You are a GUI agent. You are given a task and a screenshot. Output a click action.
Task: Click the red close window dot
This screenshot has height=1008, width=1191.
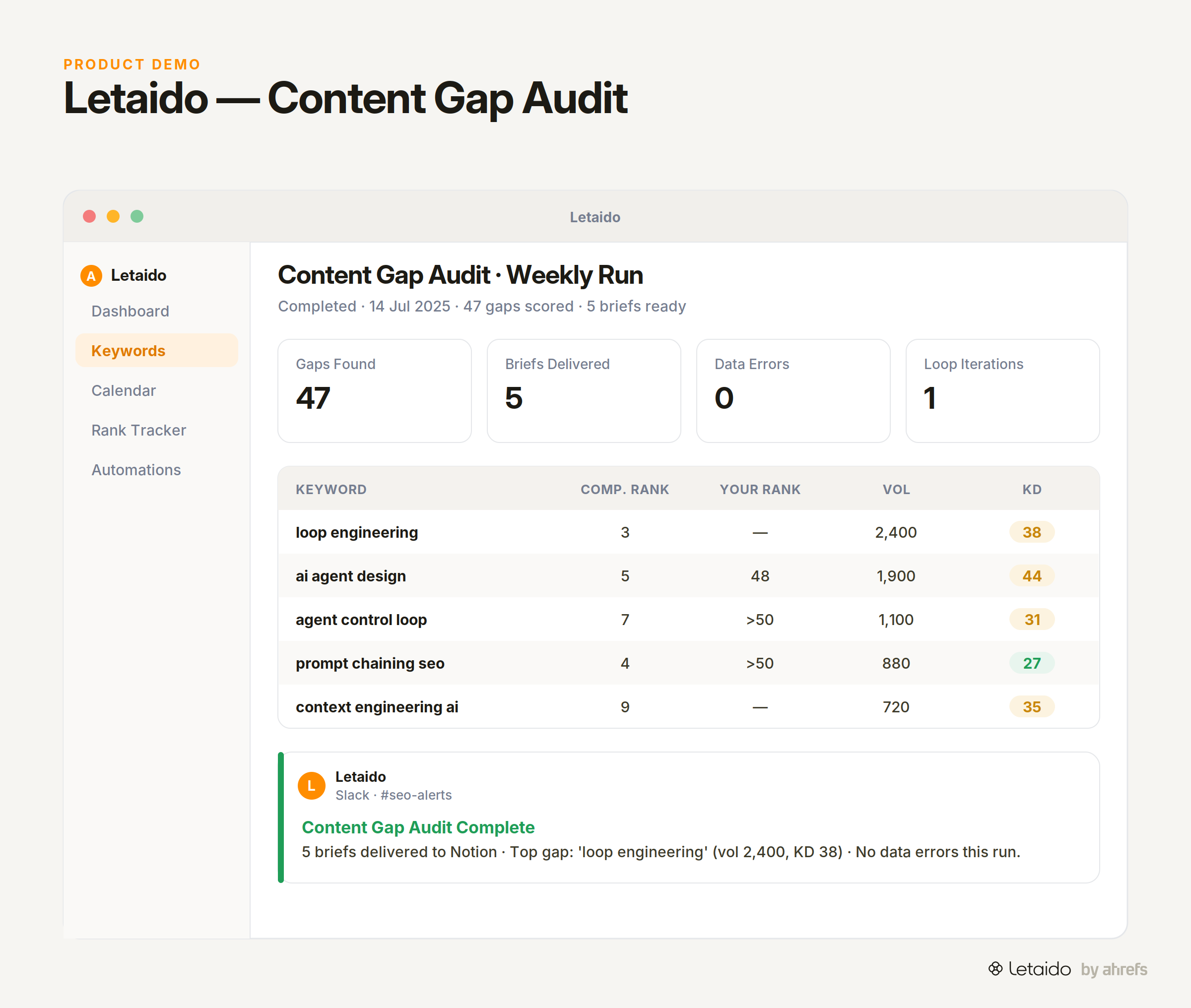coord(89,216)
